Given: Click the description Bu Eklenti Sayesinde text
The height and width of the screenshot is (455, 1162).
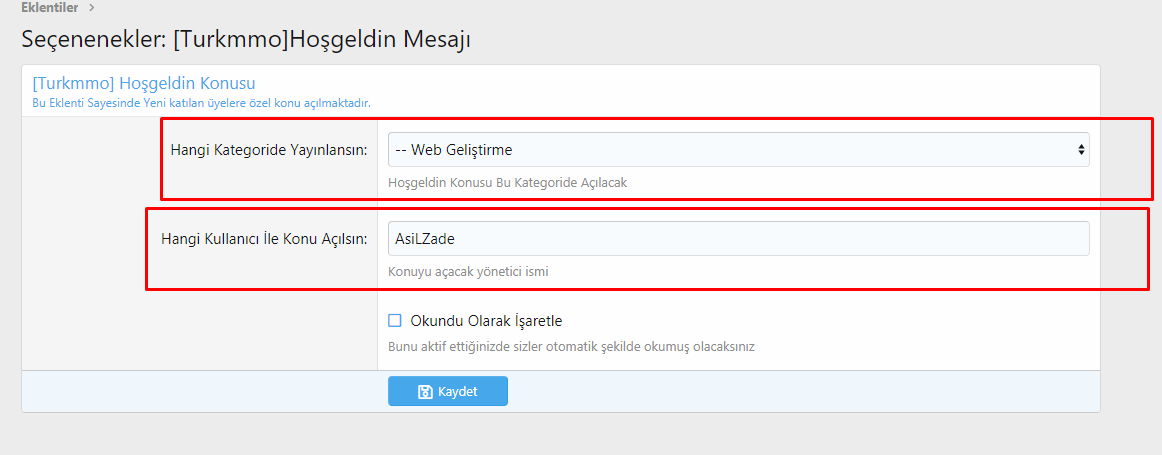Looking at the screenshot, I should tap(202, 103).
